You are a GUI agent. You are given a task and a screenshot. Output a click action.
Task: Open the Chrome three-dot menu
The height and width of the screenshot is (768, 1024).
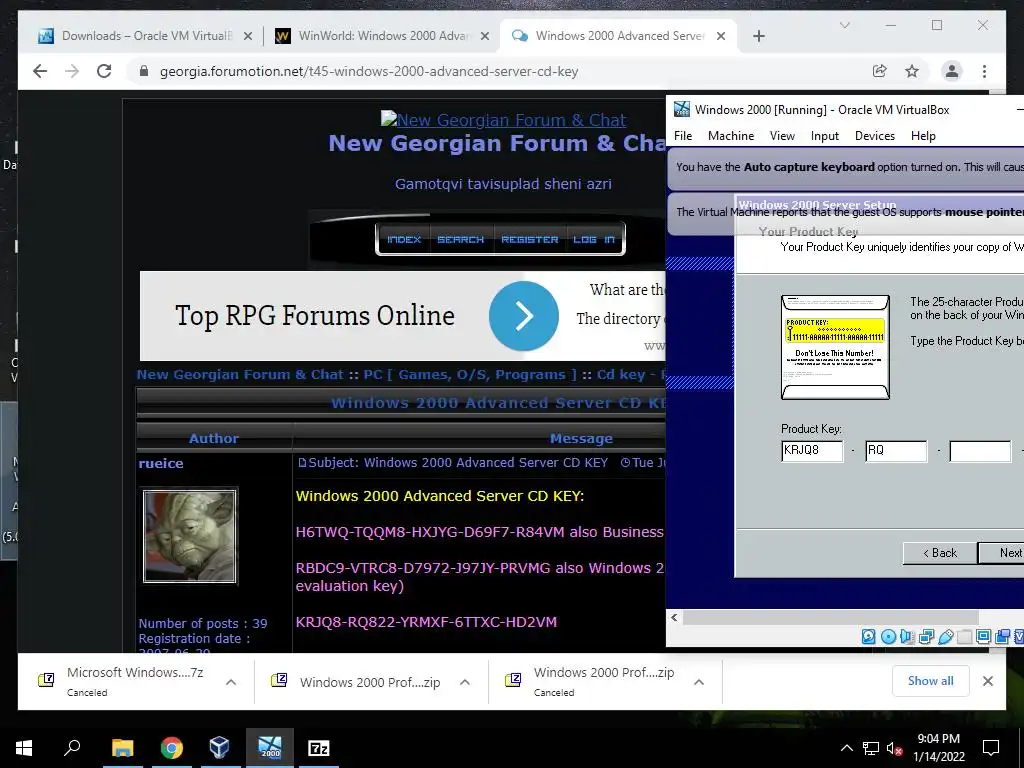tap(984, 71)
